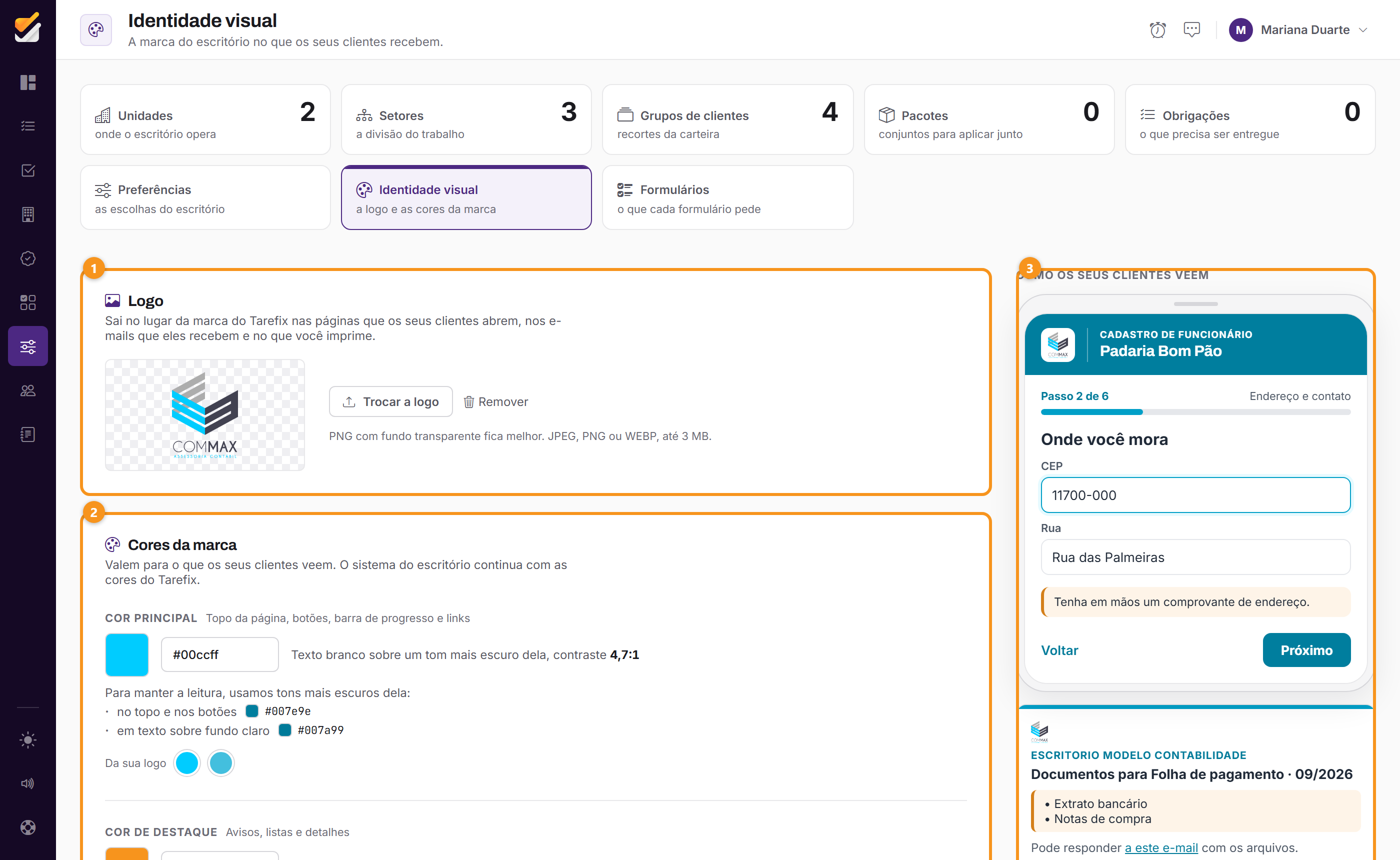
Task: Pick the first logo color suggestion
Action: click(186, 762)
